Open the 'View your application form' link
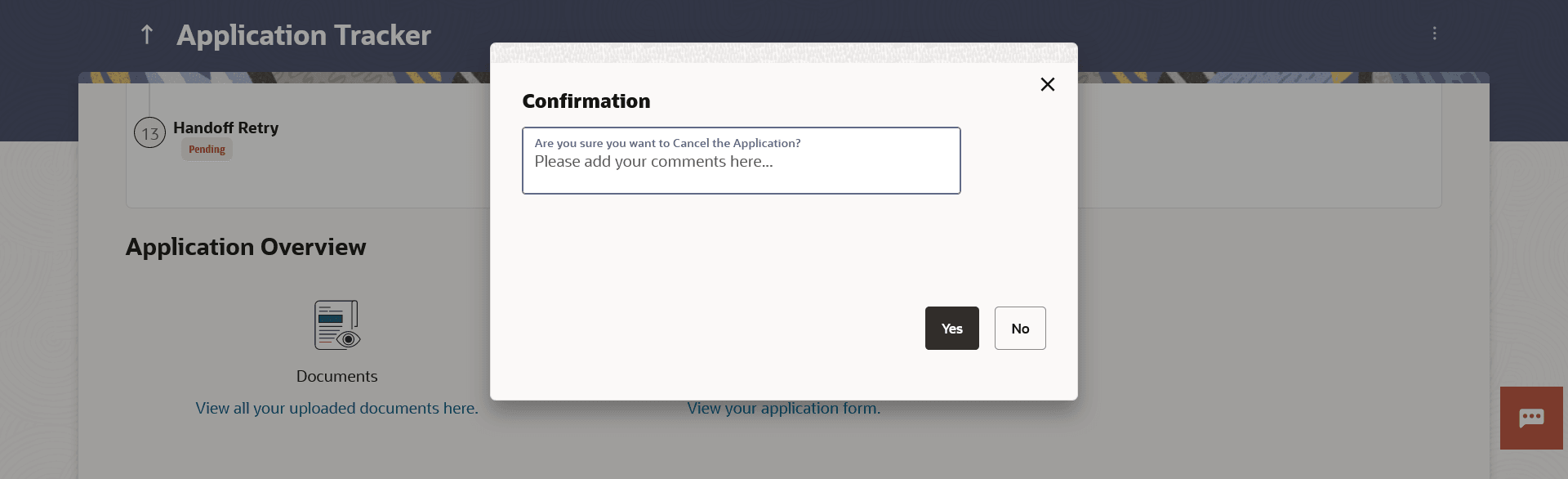The width and height of the screenshot is (1568, 479). [x=783, y=409]
